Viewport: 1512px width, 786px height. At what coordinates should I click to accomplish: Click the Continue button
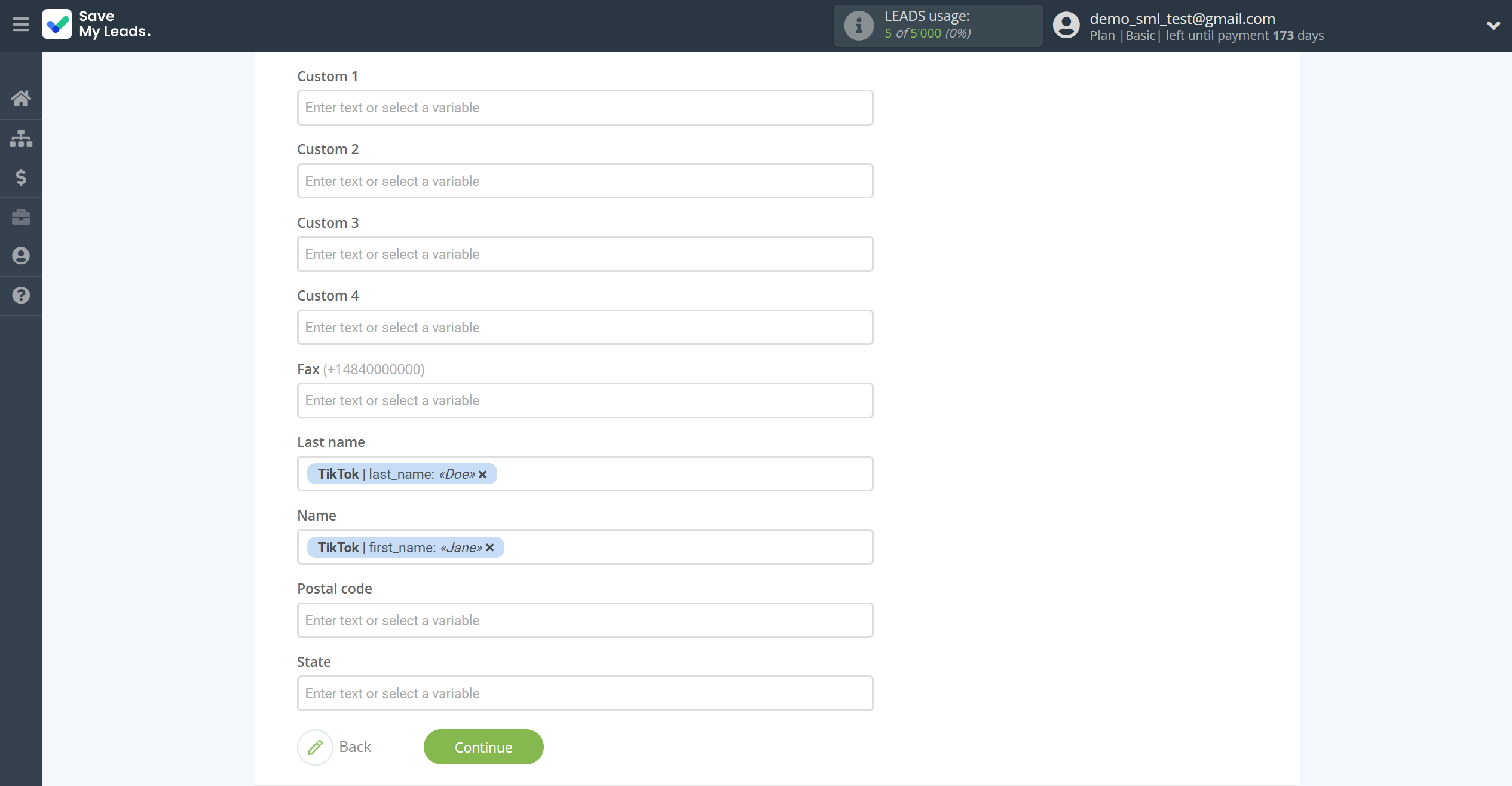(x=484, y=747)
